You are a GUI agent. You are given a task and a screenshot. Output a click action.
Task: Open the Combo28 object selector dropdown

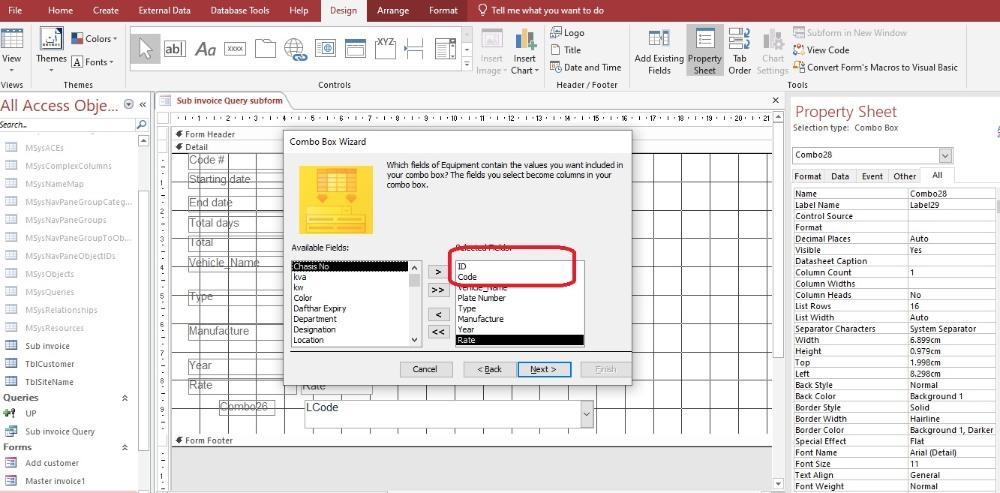coord(945,155)
